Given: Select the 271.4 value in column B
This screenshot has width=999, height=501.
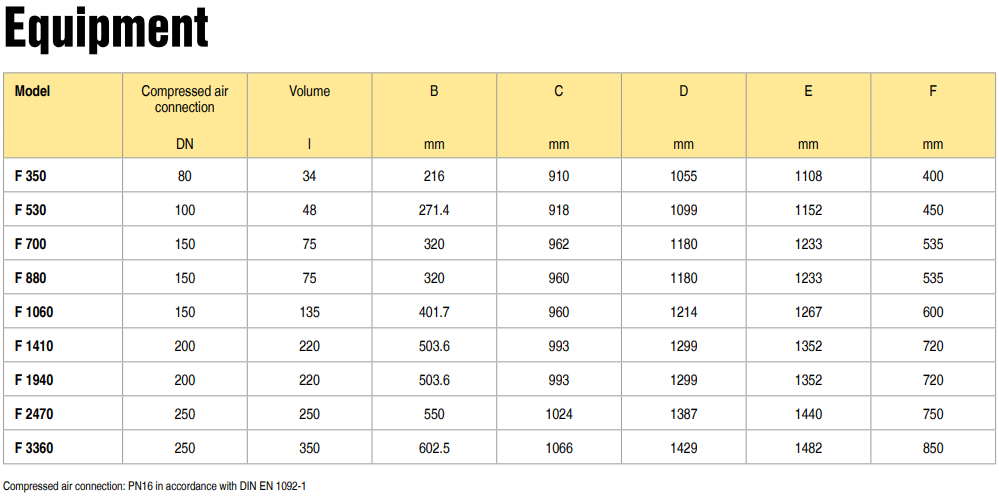Looking at the screenshot, I should click(434, 210).
